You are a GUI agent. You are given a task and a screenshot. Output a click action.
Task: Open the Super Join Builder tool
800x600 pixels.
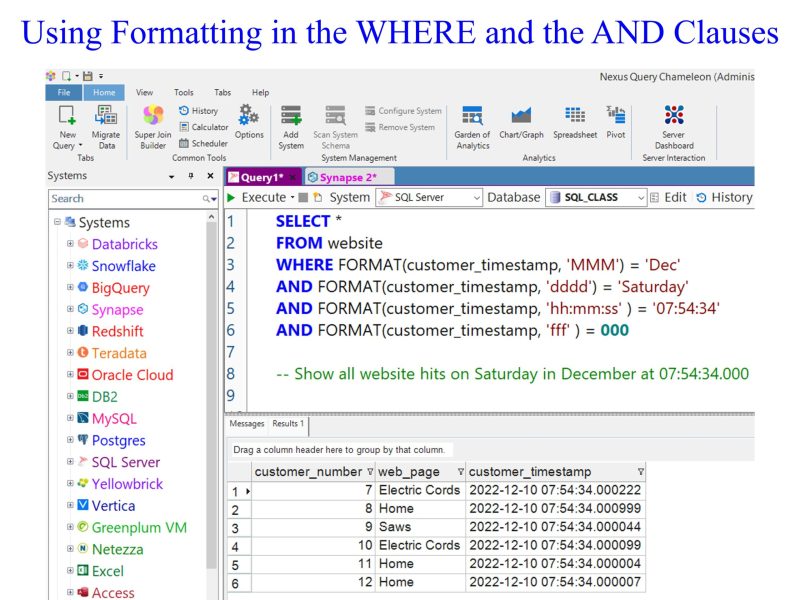tap(153, 127)
